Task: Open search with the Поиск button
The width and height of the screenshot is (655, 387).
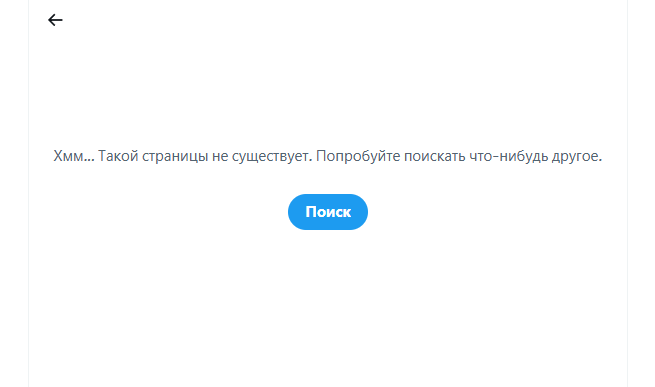Action: pos(328,212)
